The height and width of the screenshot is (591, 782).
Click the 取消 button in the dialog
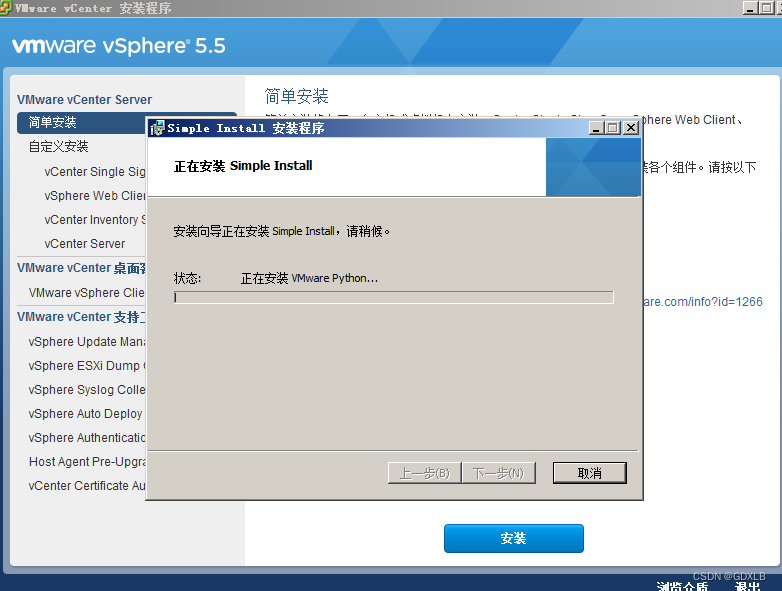[x=589, y=473]
